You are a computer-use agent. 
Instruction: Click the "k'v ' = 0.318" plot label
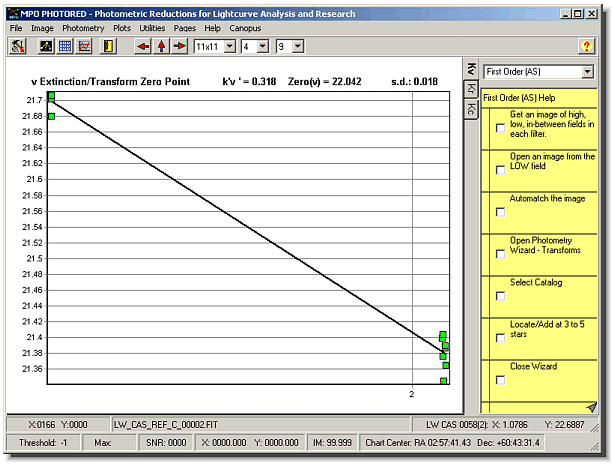(x=249, y=82)
